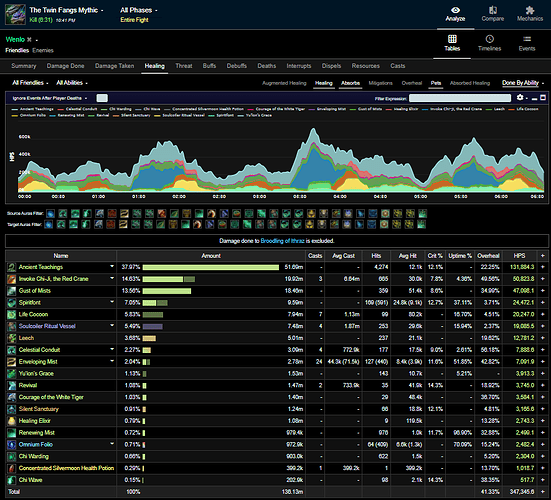Click Ancient Teachings ability icon
This screenshot has width=551, height=500.
coord(12,267)
